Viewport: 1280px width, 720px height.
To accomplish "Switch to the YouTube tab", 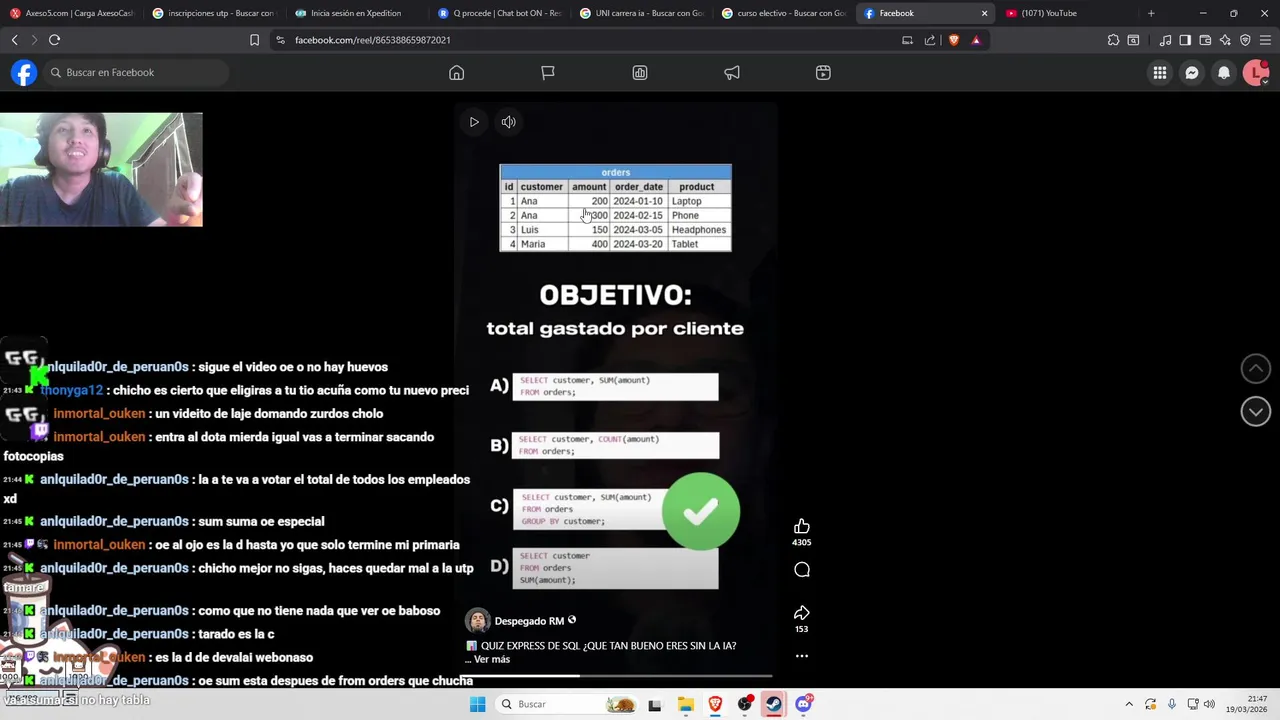I will pyautogui.click(x=1067, y=13).
